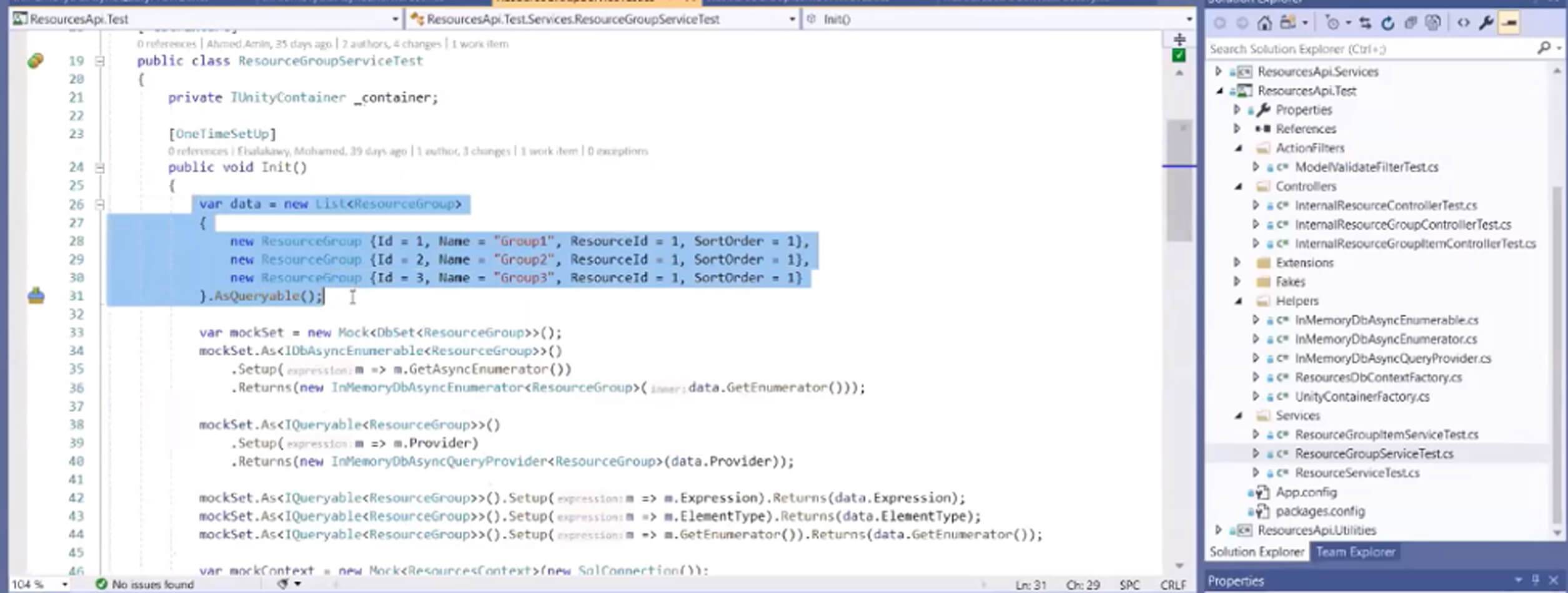
Task: Click the green check icon next to No issues found
Action: tap(100, 584)
